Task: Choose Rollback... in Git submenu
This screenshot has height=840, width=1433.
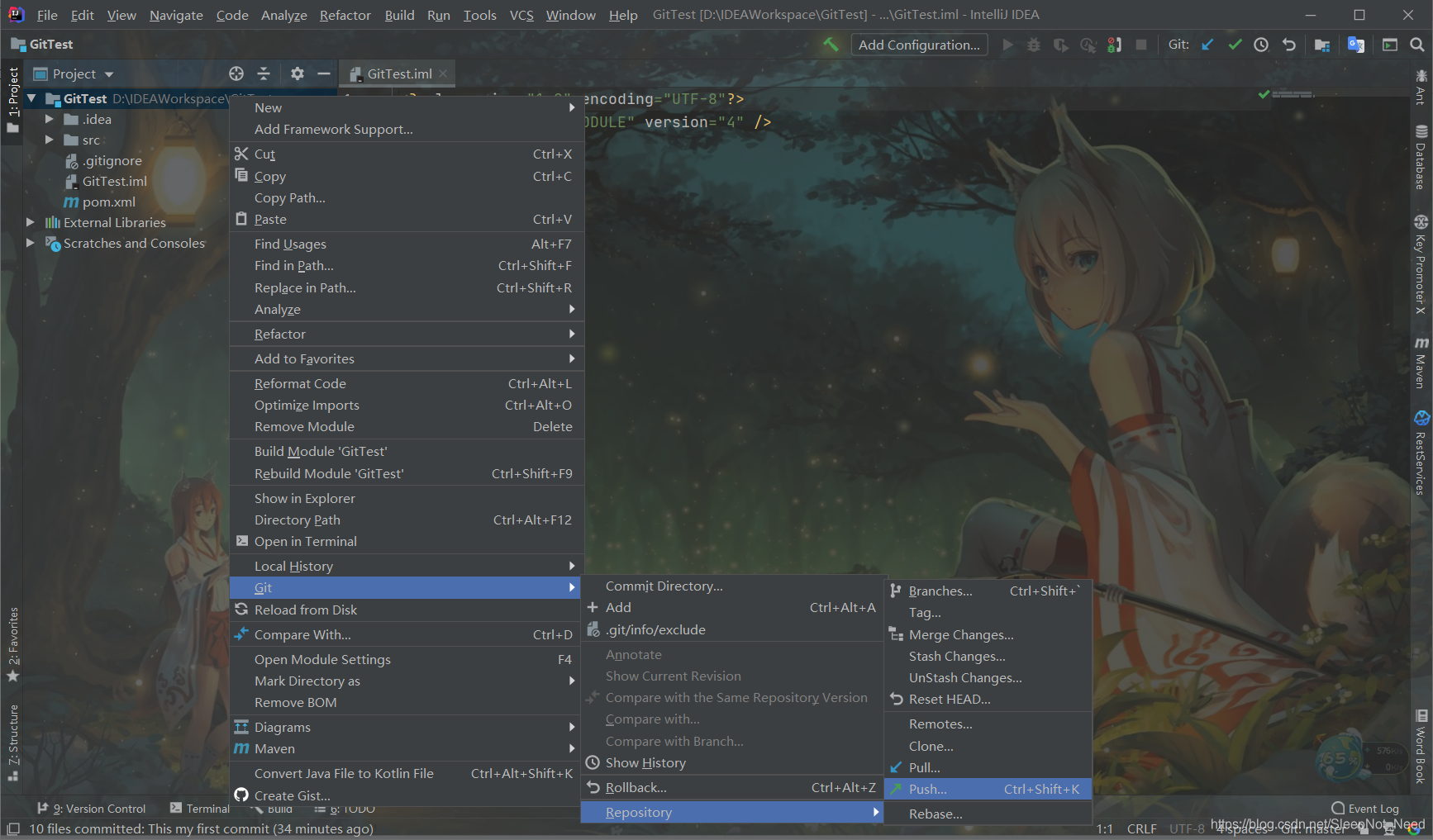Action: point(732,787)
